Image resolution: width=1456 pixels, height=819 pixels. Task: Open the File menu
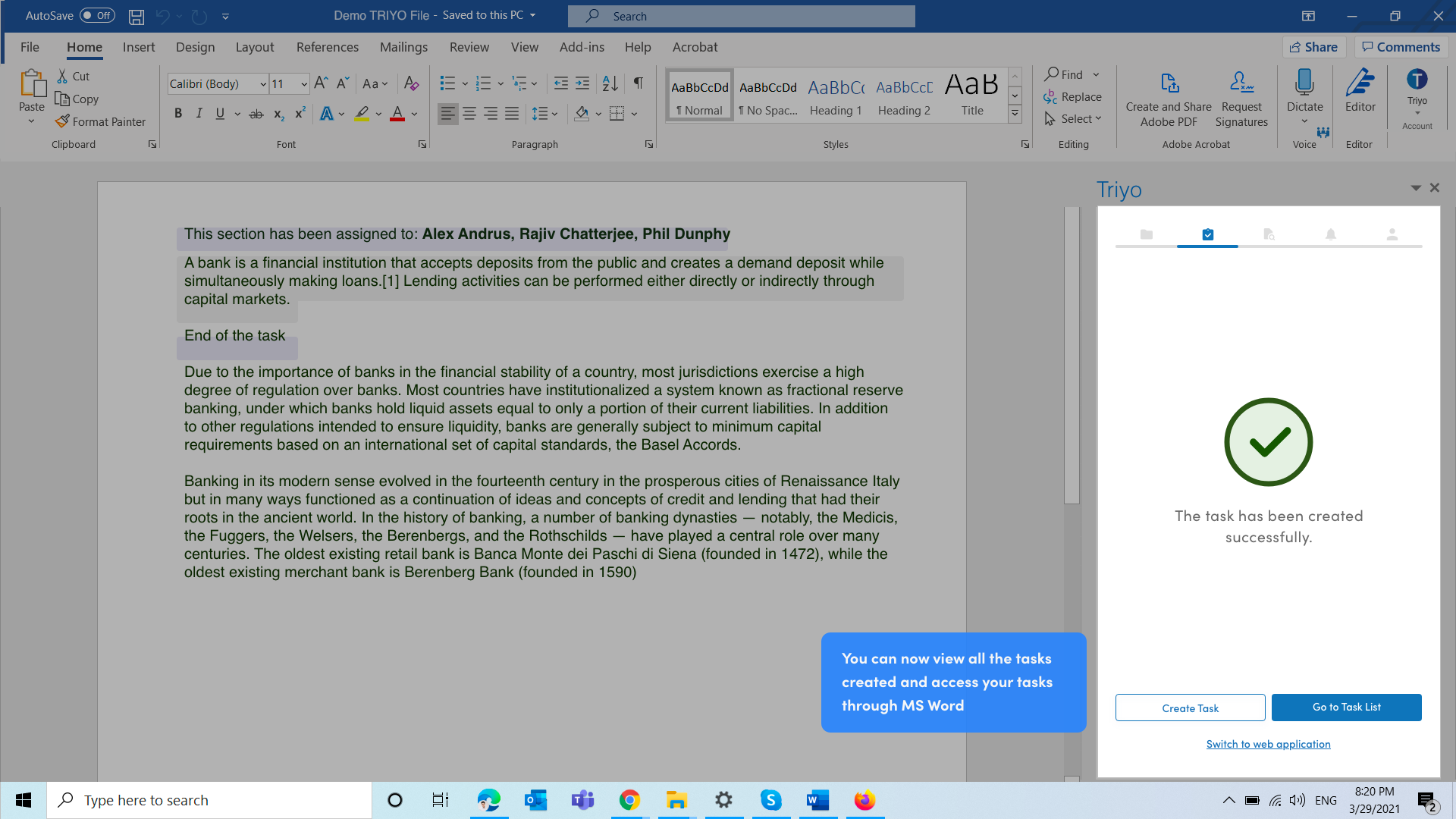tap(30, 47)
